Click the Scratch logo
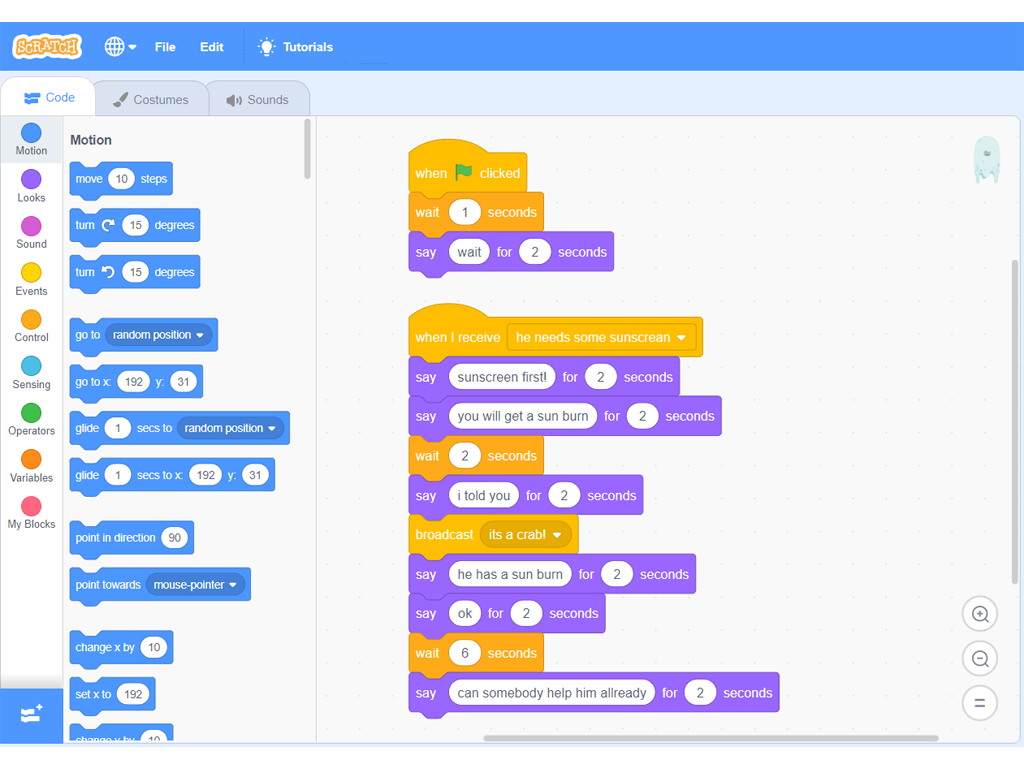 click(46, 47)
